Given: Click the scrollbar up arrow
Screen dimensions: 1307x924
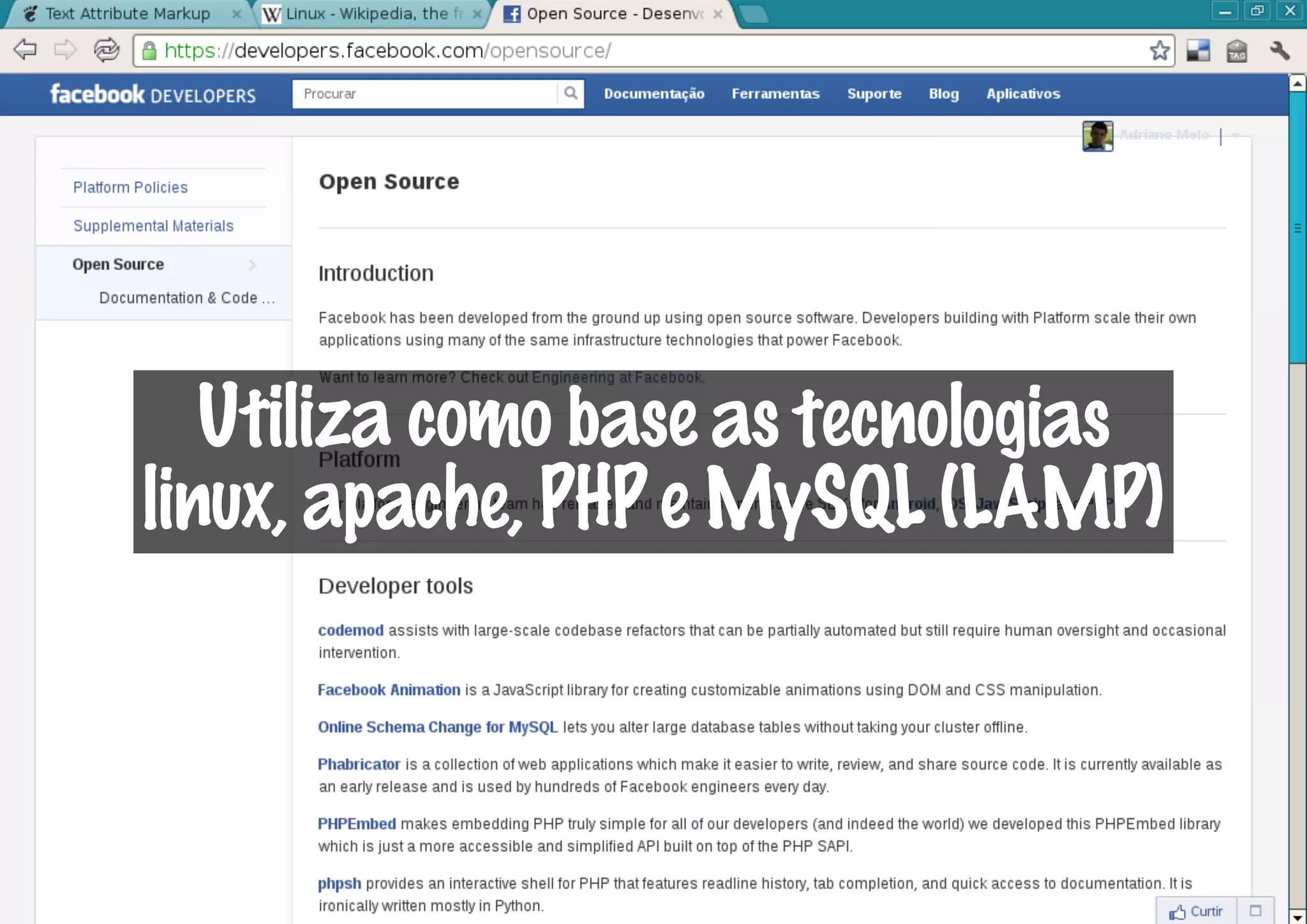Looking at the screenshot, I should pyautogui.click(x=1297, y=83).
